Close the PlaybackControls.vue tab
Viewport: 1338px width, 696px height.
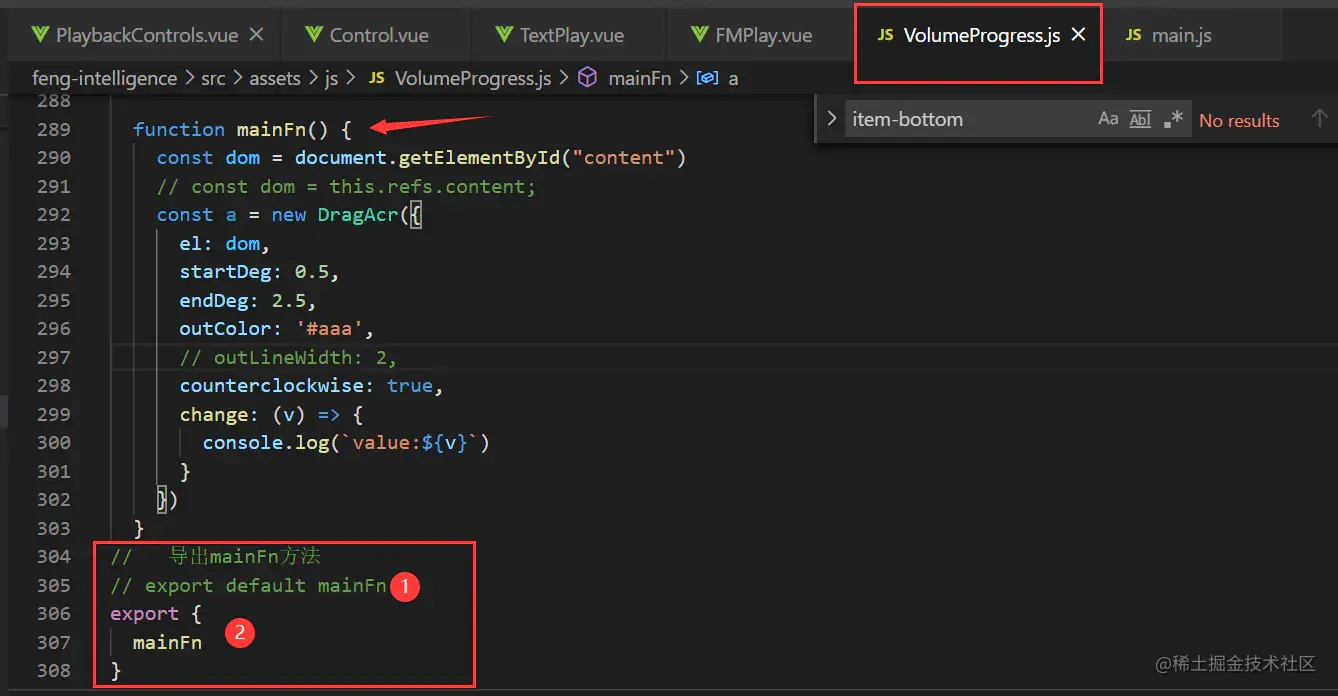coord(256,35)
